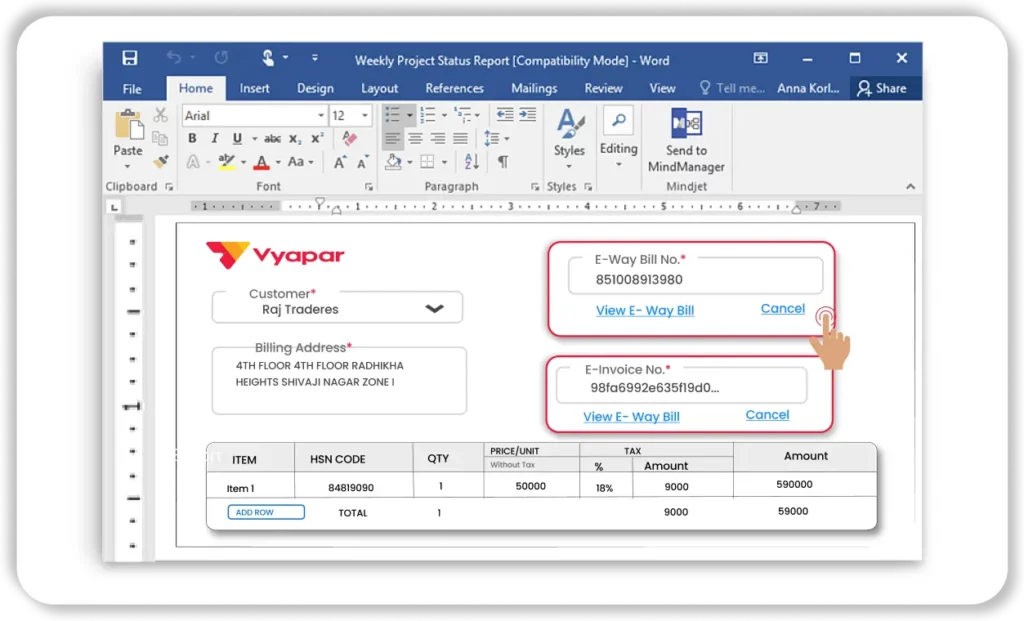Open the font size dropdown
Viewport: 1024px width, 621px height.
365,116
